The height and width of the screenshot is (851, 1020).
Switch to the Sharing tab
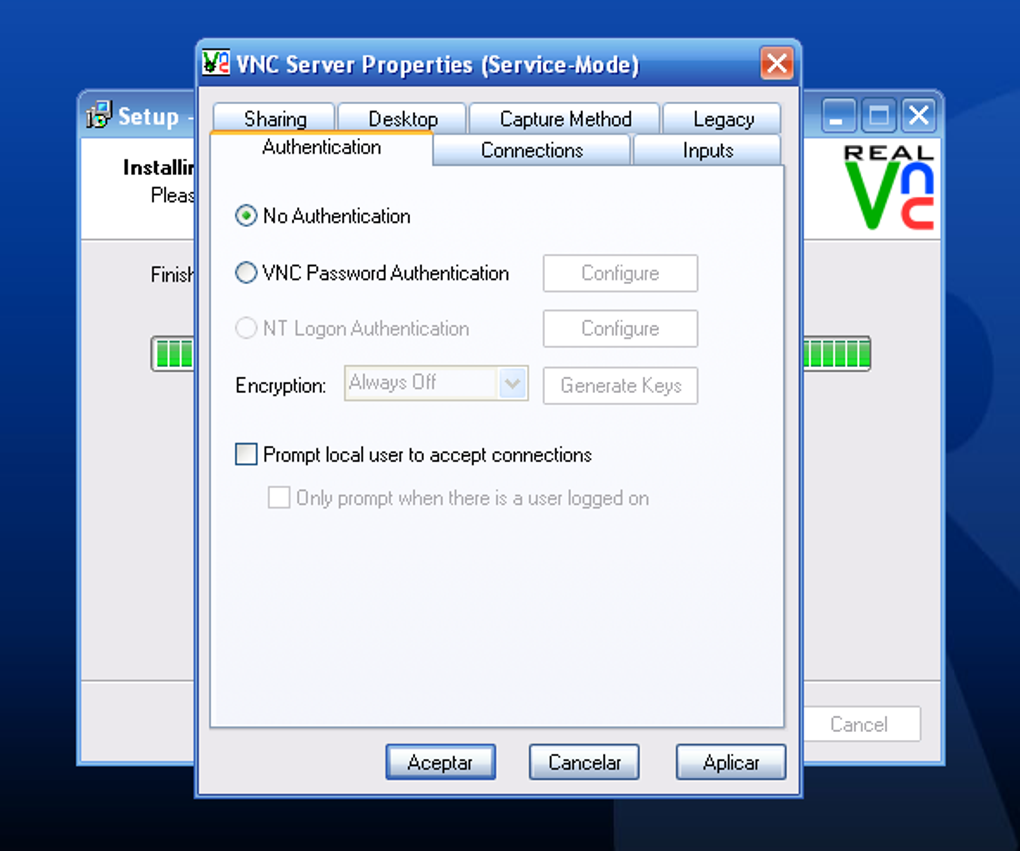275,119
